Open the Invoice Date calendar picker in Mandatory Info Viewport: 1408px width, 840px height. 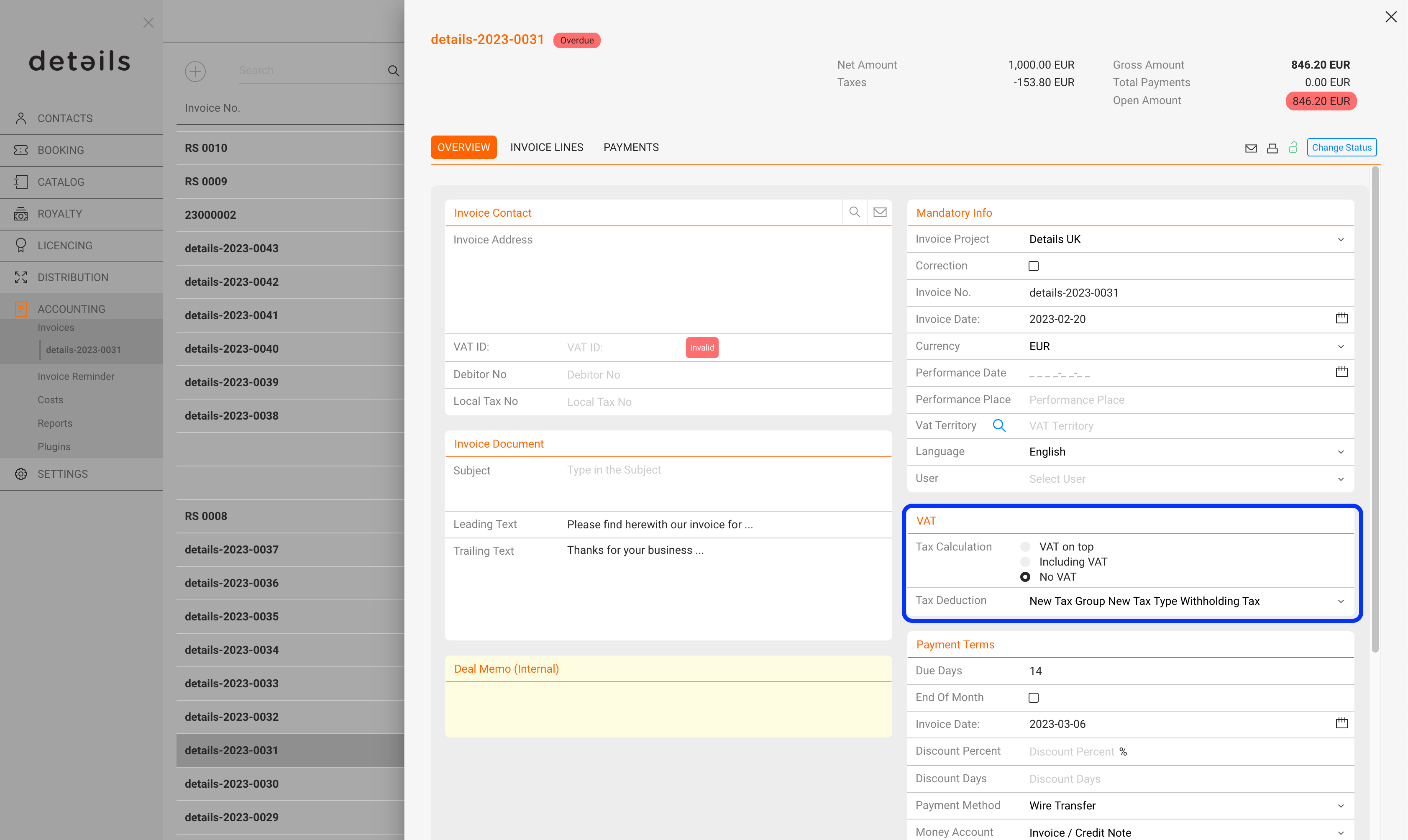tap(1341, 319)
